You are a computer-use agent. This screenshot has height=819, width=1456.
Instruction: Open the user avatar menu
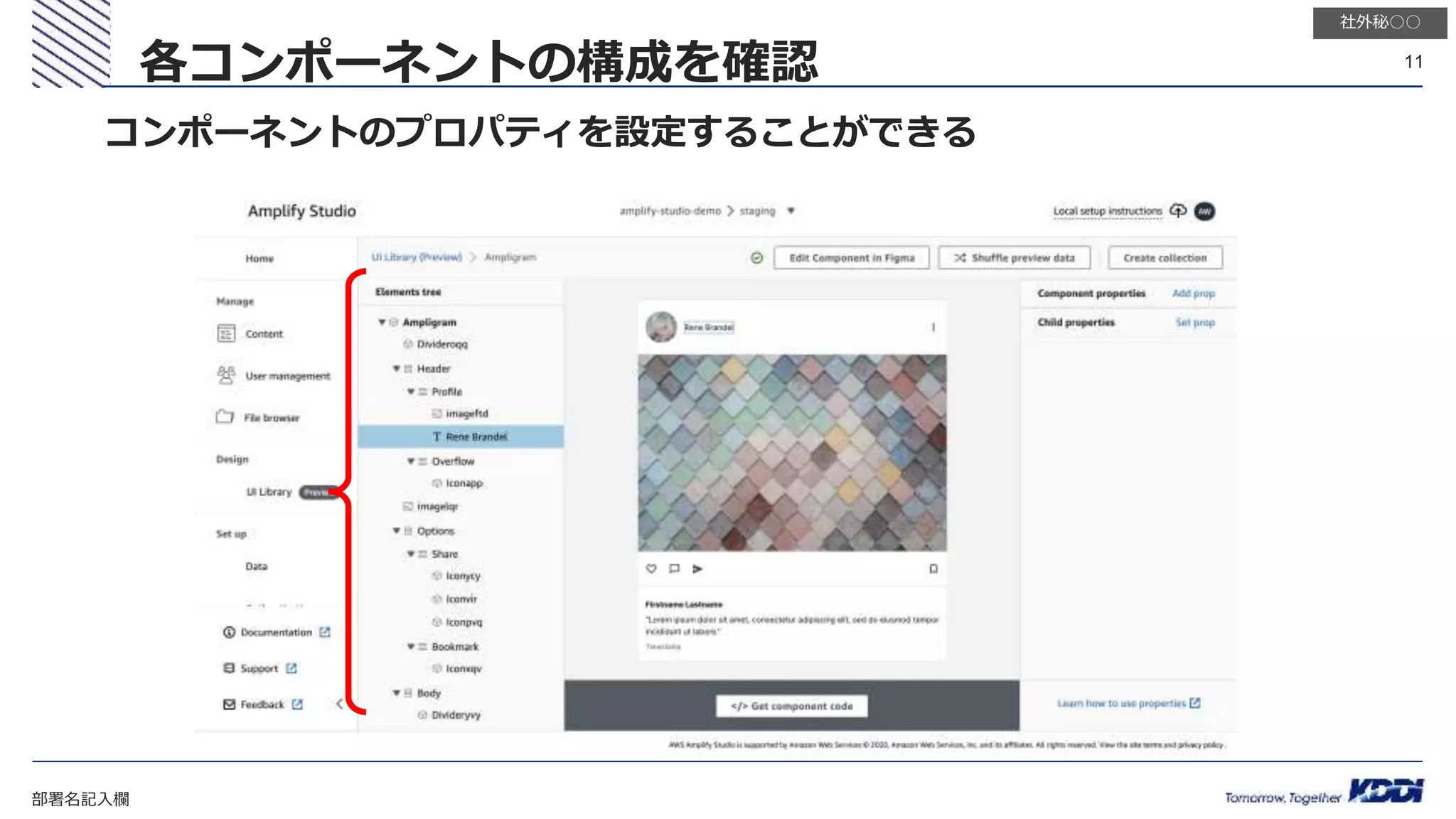pos(1204,211)
